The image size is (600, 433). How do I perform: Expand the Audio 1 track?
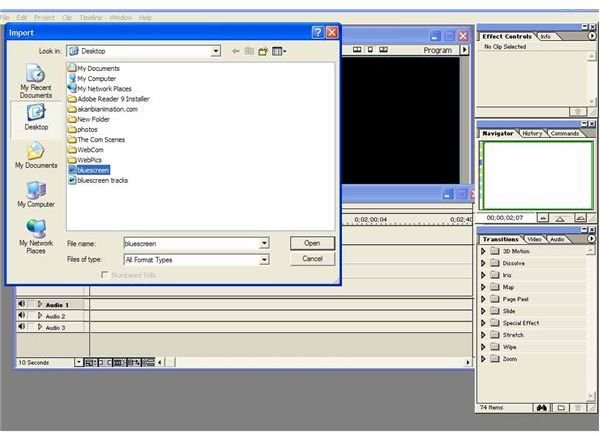point(40,304)
